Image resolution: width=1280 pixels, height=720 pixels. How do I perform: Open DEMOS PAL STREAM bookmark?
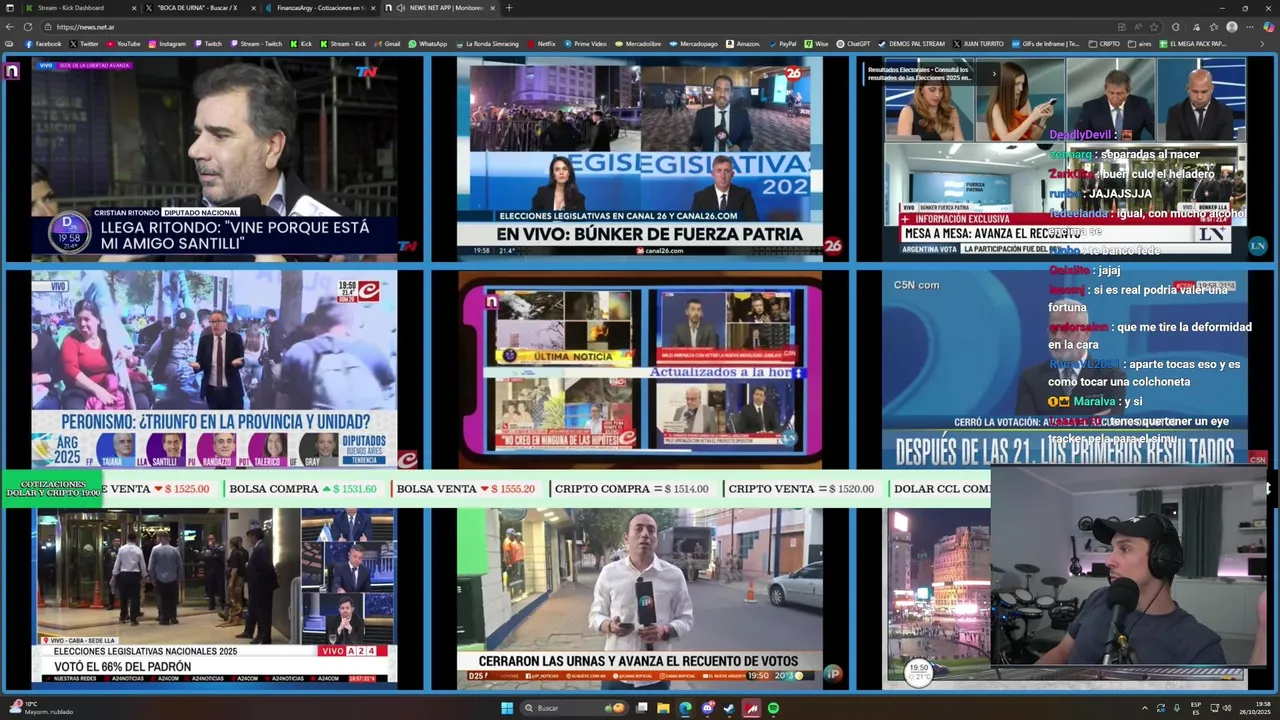[911, 44]
